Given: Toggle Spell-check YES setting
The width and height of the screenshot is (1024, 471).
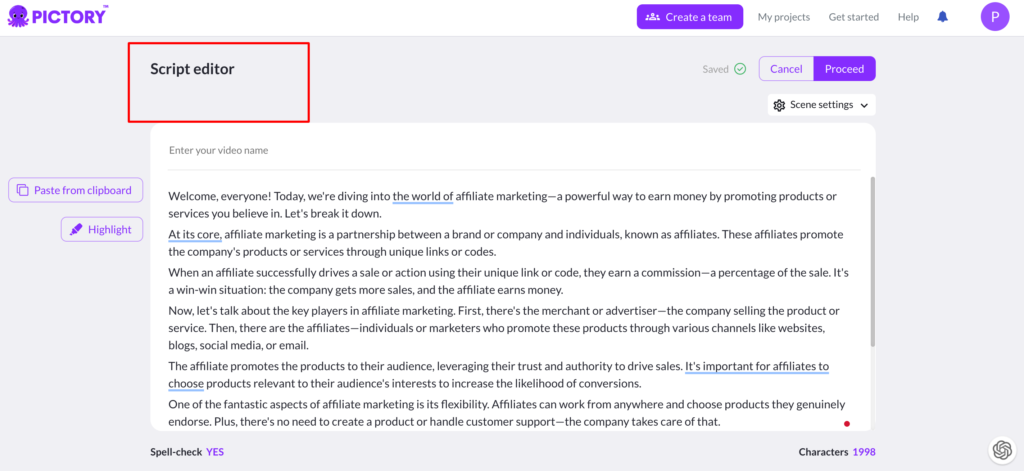Looking at the screenshot, I should click(x=215, y=452).
